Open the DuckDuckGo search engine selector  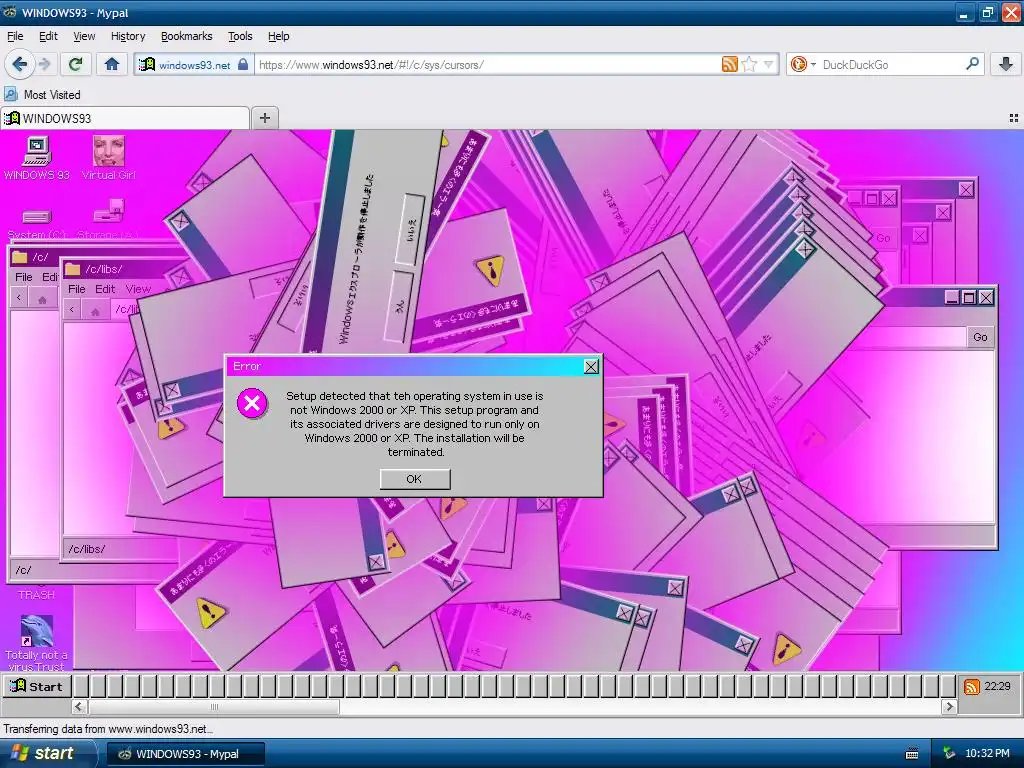803,64
